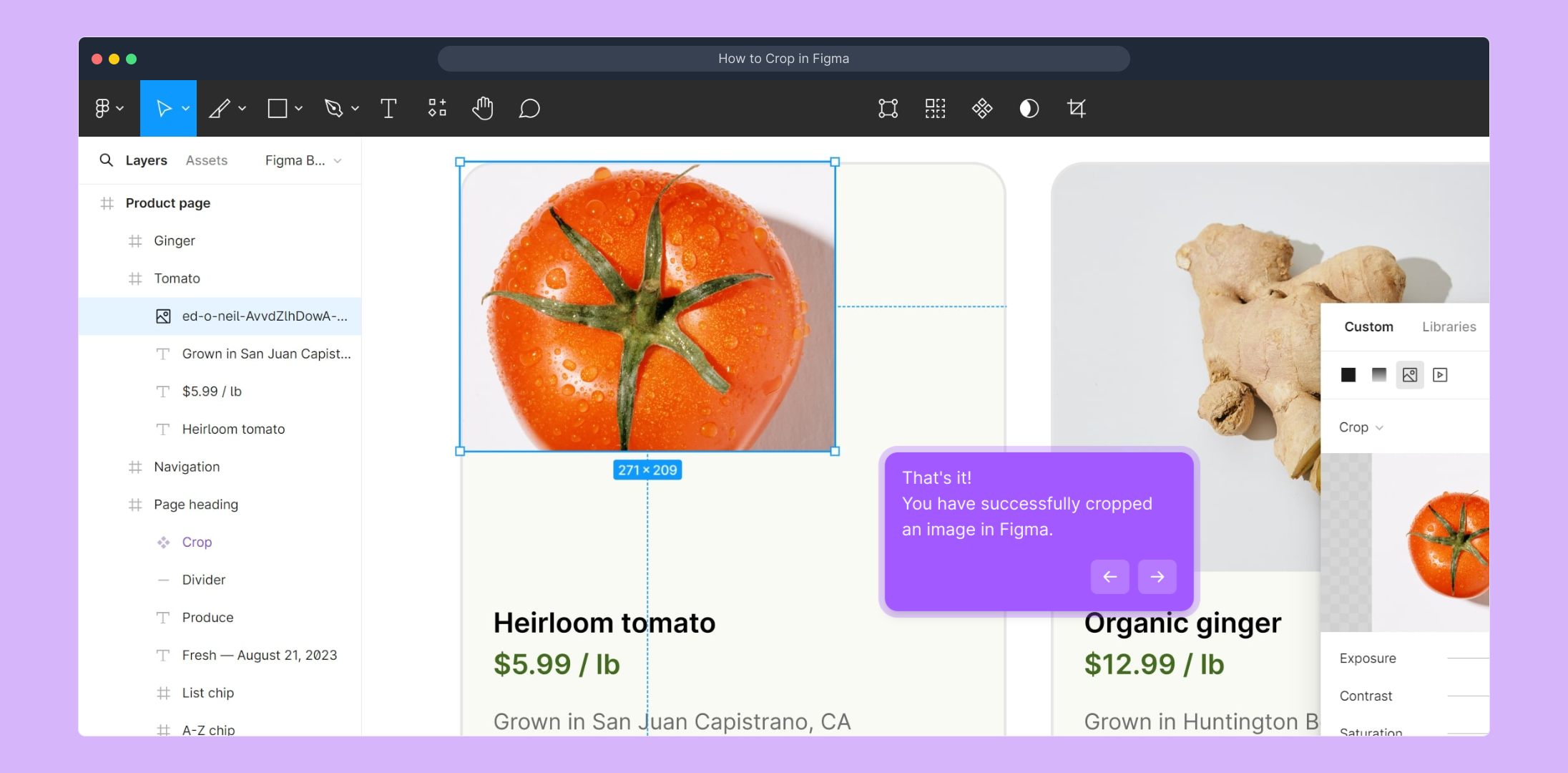
Task: Select the Hand tool
Action: (483, 109)
